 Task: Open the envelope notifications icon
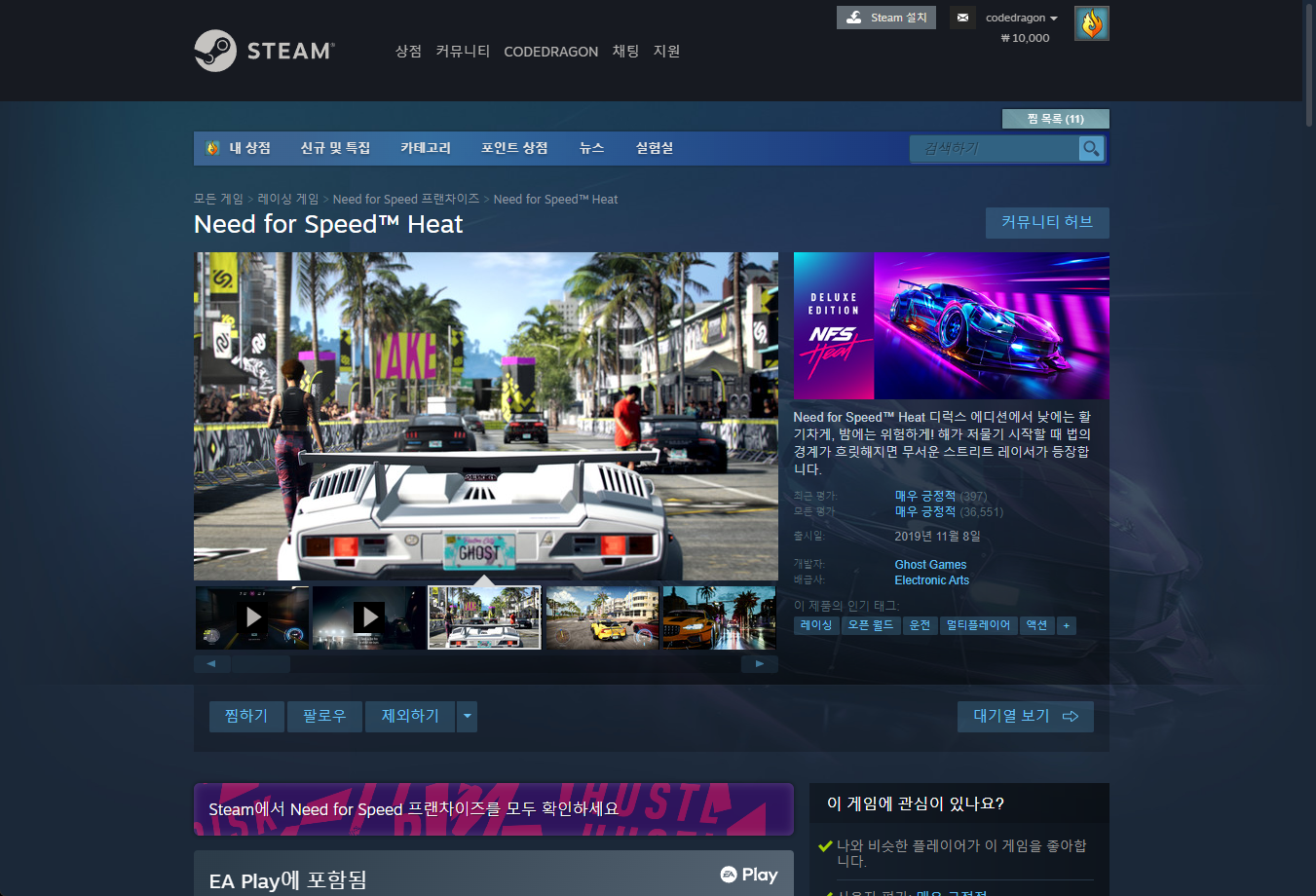click(x=962, y=18)
